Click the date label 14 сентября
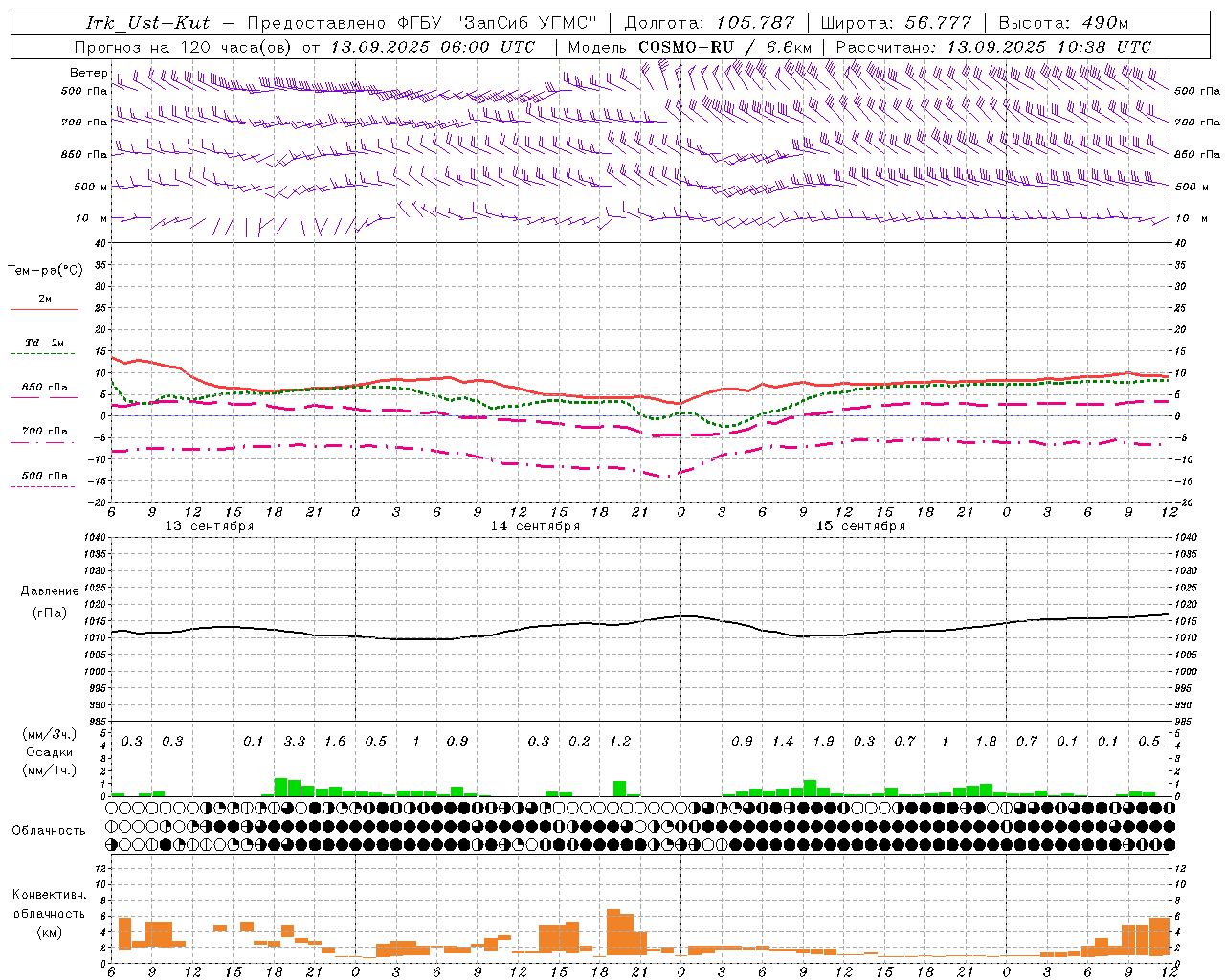Screen dimensions: 1225x980 [x=535, y=526]
